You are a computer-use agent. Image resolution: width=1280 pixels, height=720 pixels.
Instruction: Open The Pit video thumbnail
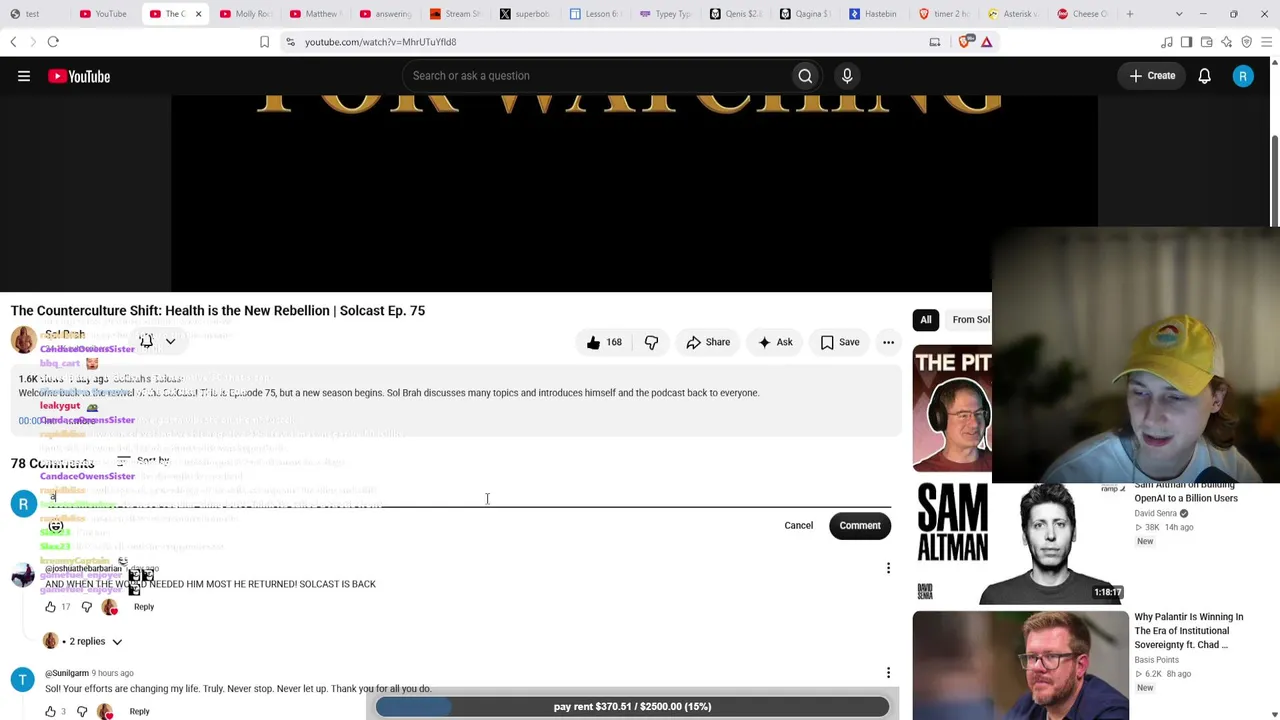point(952,409)
